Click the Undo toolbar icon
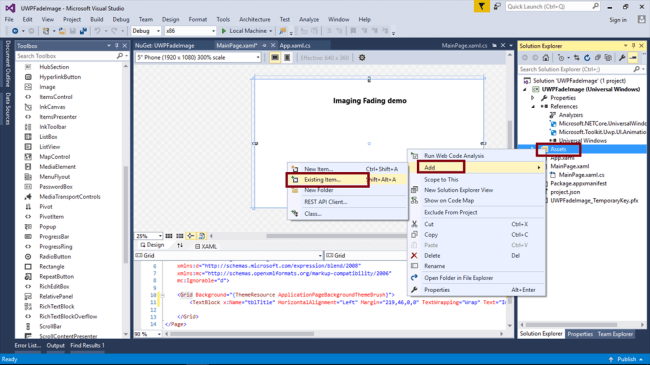The image size is (650, 365). pos(97,31)
